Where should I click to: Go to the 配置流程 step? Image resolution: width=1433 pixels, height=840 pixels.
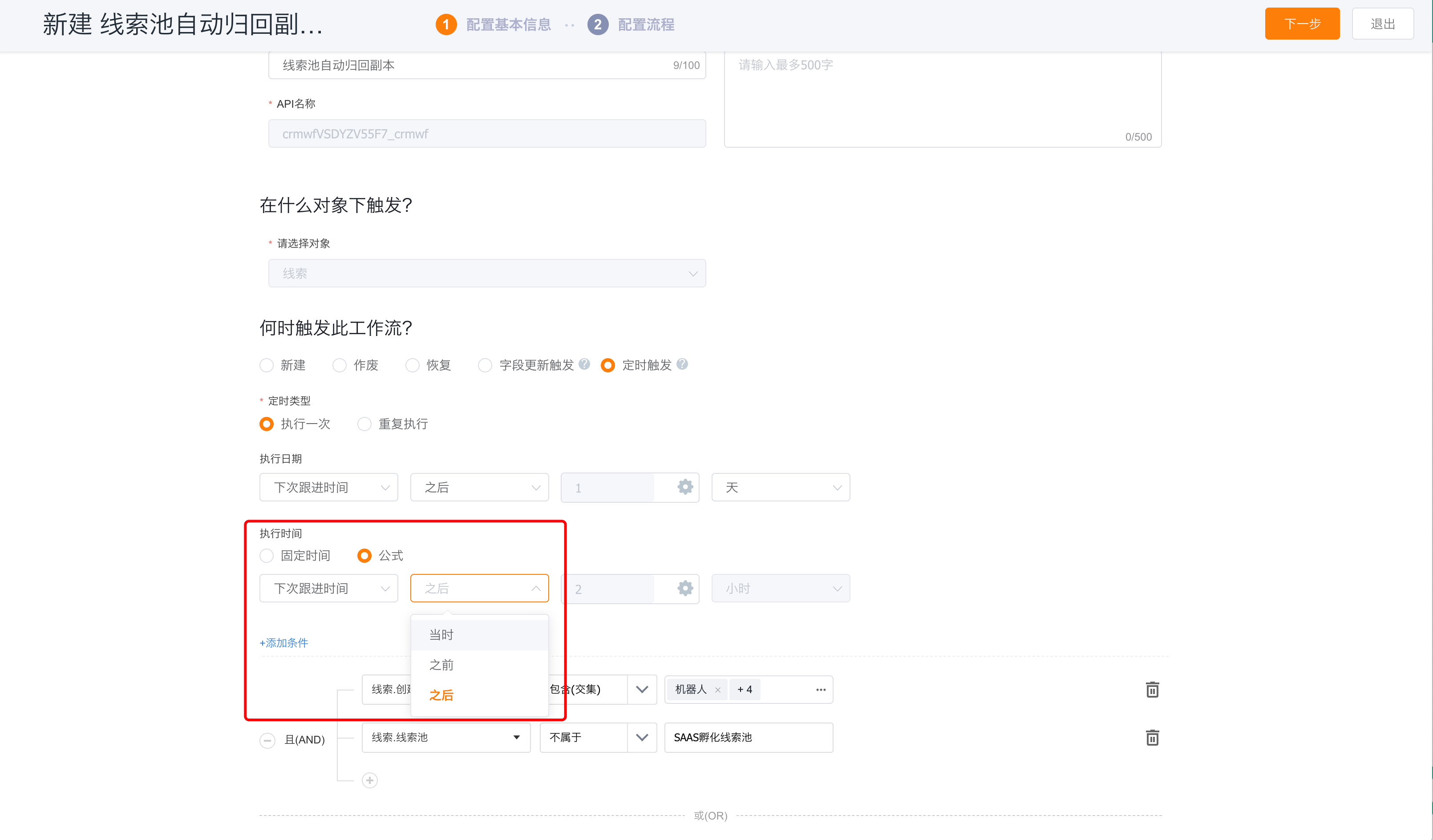pyautogui.click(x=646, y=24)
